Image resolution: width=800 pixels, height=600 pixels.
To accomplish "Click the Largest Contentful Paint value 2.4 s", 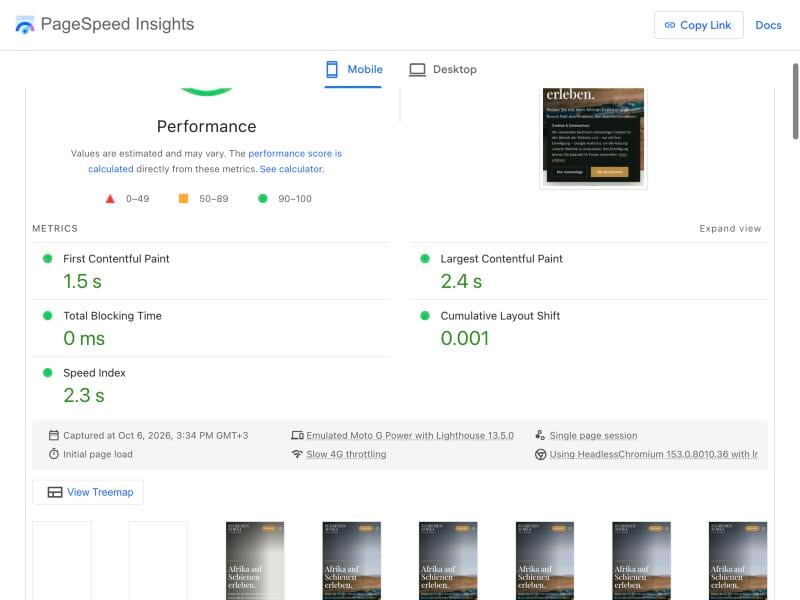I will point(461,281).
